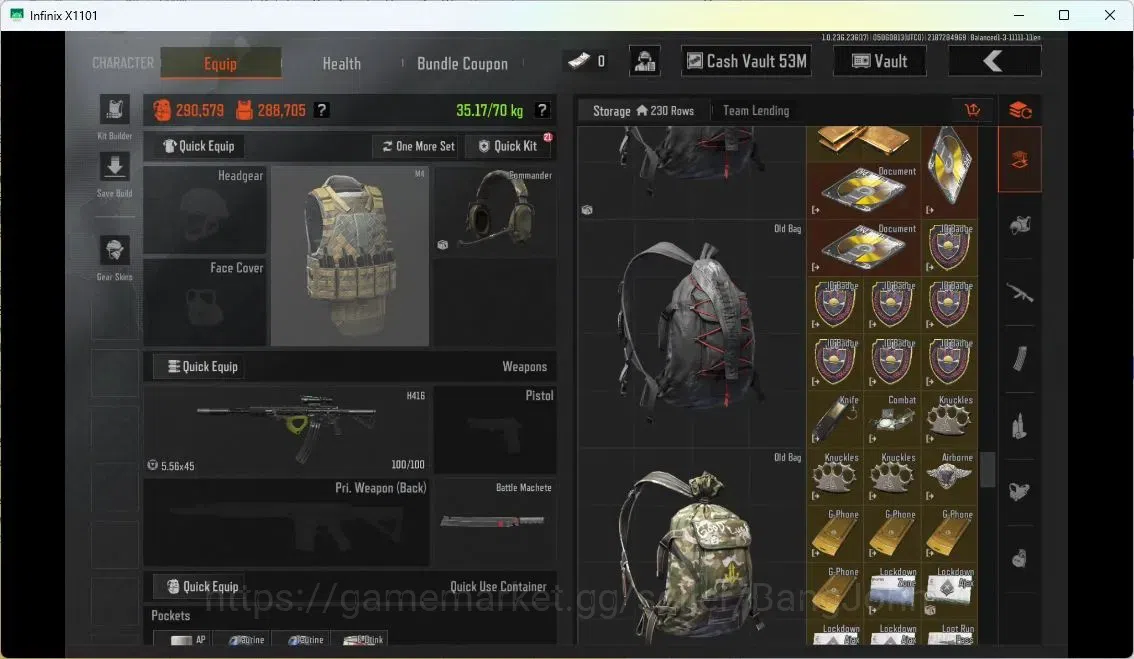
Task: Go back using the left arrow button
Action: point(994,61)
